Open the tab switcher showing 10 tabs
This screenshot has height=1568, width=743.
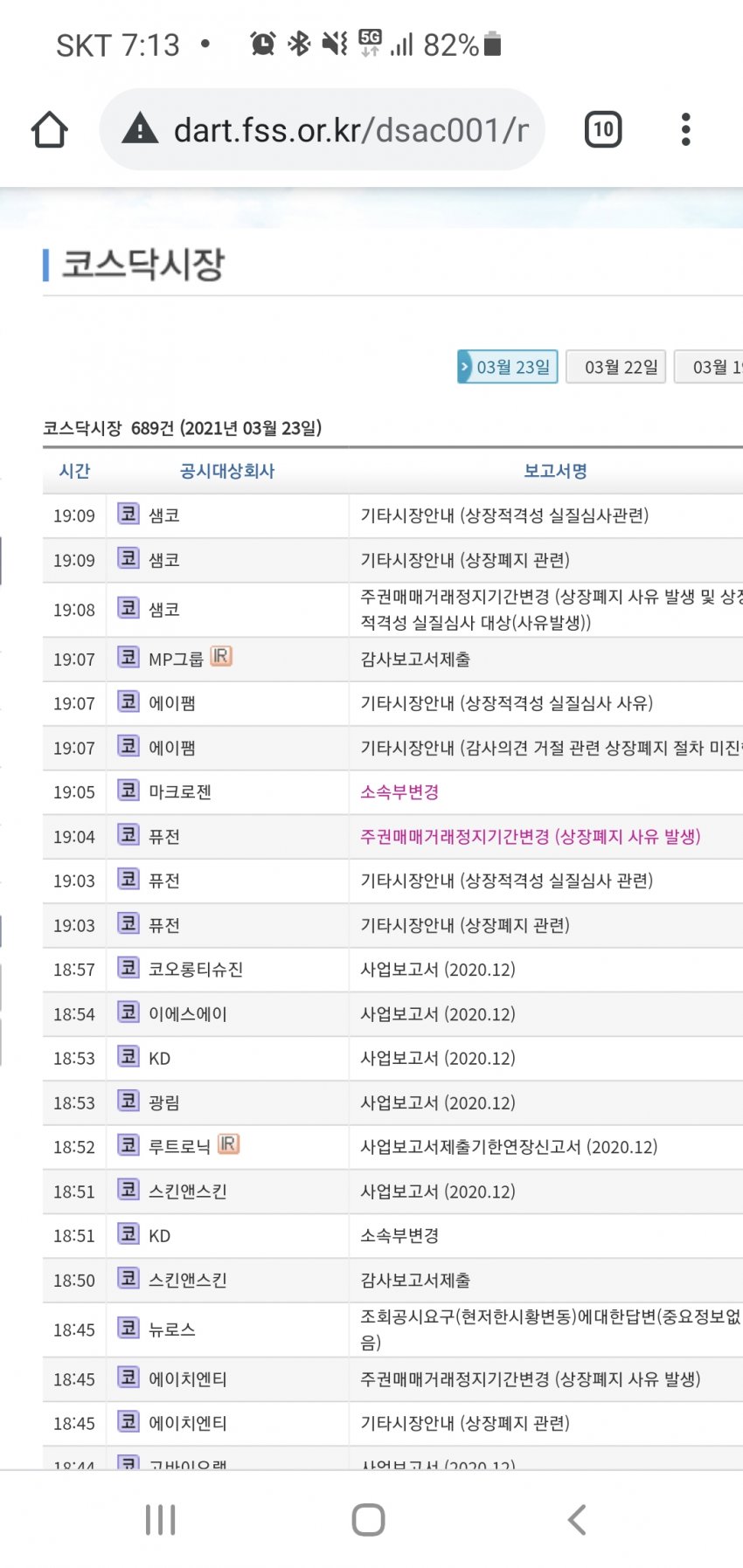tap(603, 130)
